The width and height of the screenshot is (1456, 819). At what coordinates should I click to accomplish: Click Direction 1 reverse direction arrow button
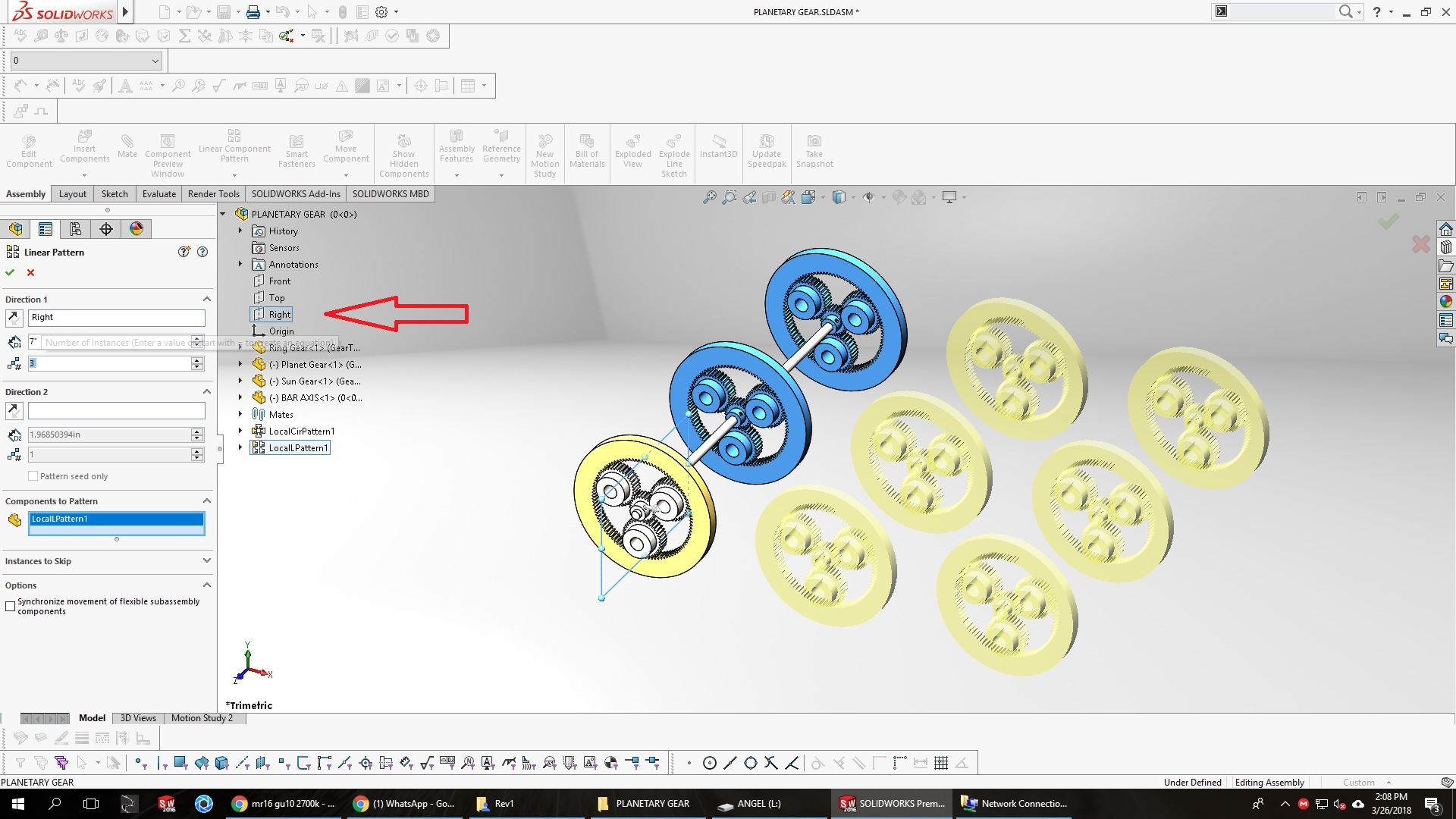pyautogui.click(x=14, y=318)
